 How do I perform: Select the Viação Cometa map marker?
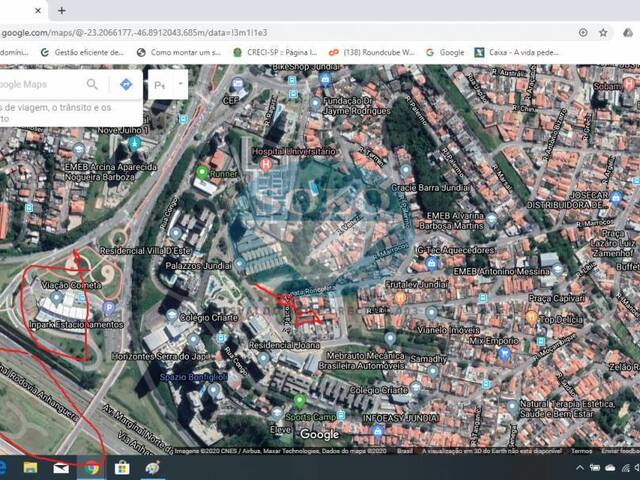point(56,298)
